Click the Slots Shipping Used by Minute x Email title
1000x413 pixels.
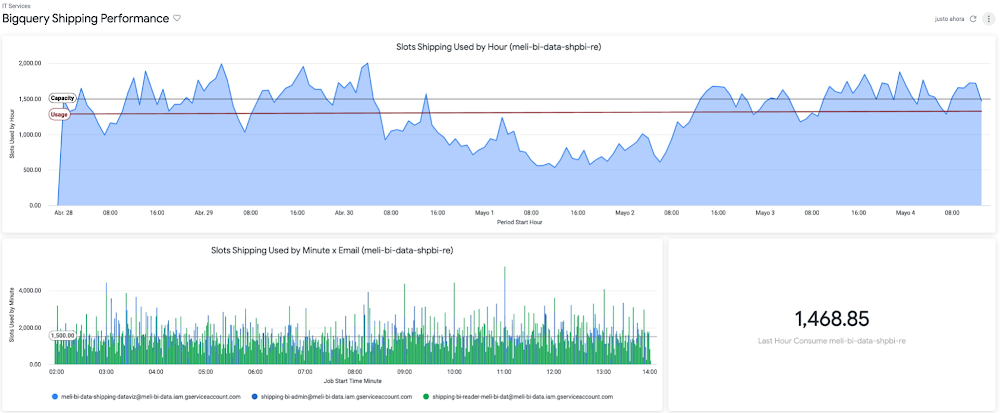pyautogui.click(x=332, y=250)
